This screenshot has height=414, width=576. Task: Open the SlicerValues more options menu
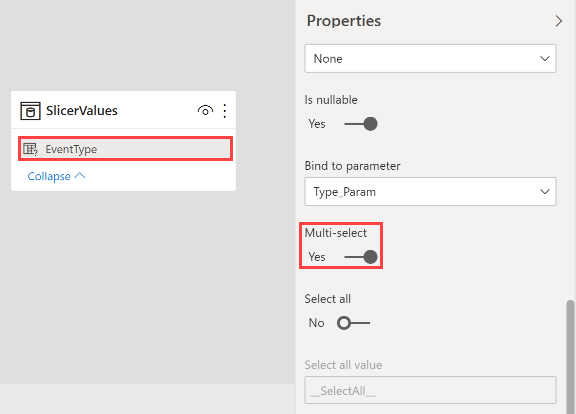click(x=224, y=111)
